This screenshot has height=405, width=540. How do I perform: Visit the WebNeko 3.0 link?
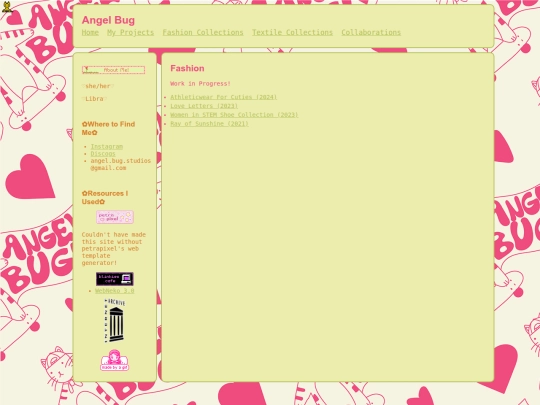point(115,291)
